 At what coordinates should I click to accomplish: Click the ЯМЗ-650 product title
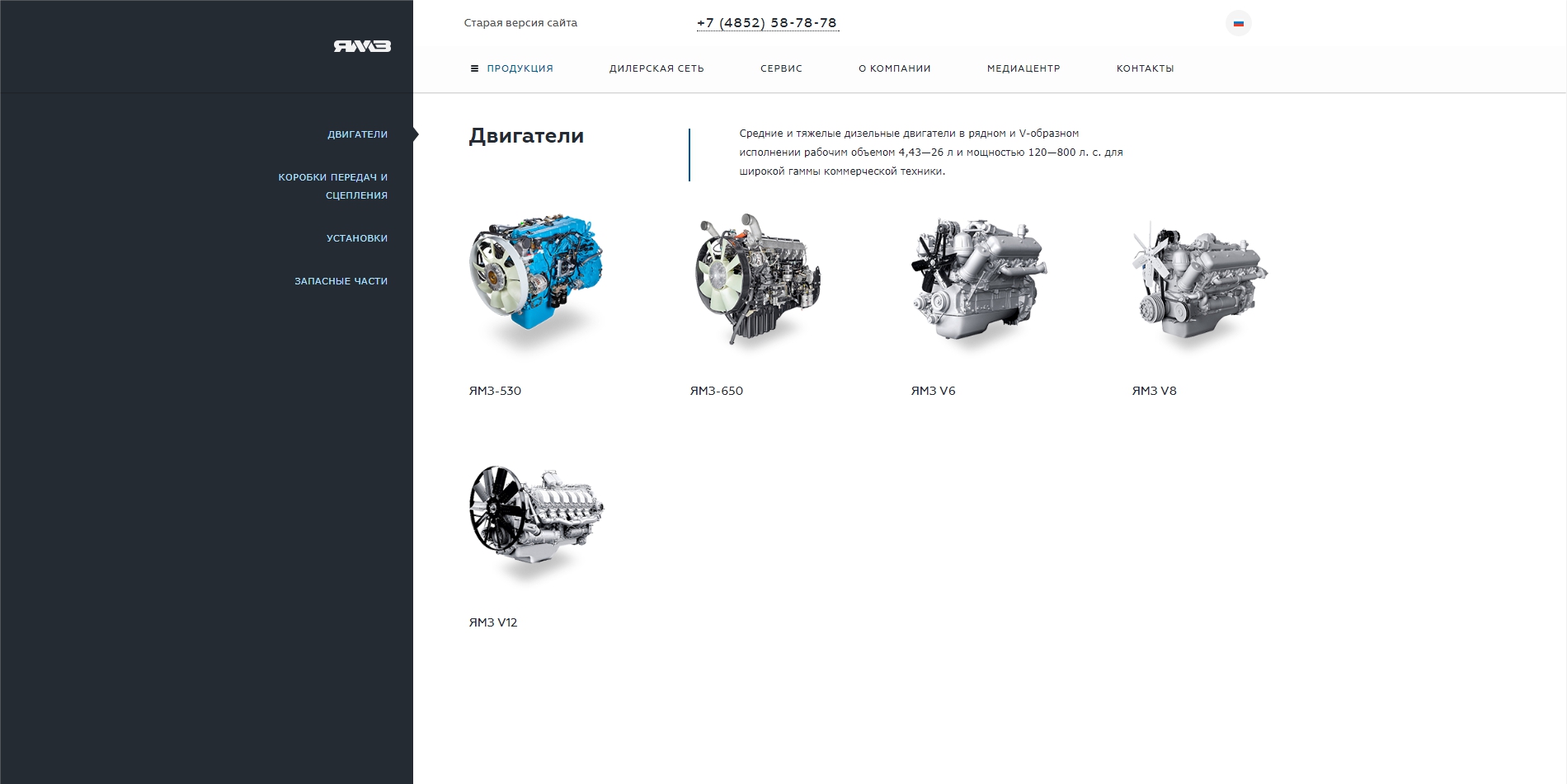point(716,391)
